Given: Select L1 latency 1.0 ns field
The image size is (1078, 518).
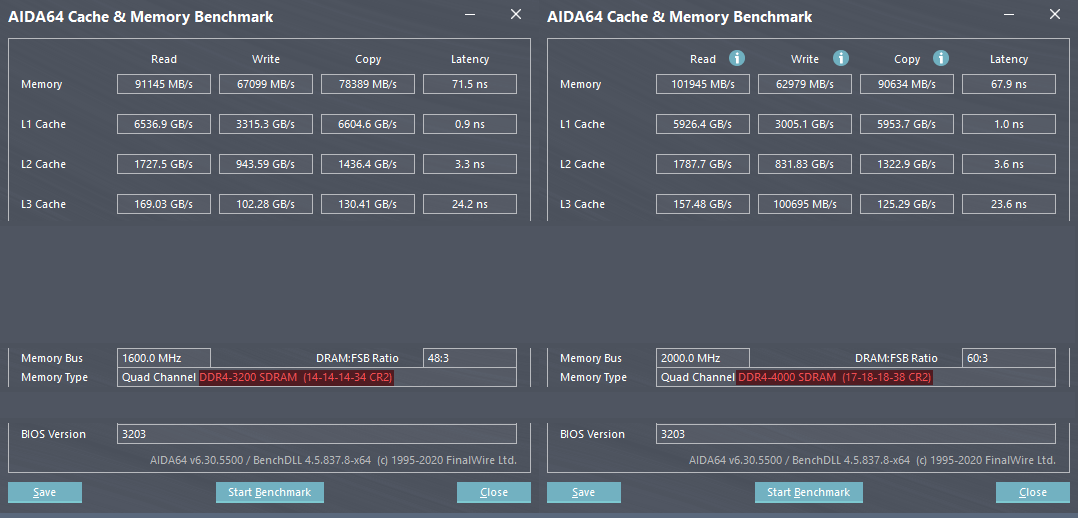Looking at the screenshot, I should click(1009, 125).
